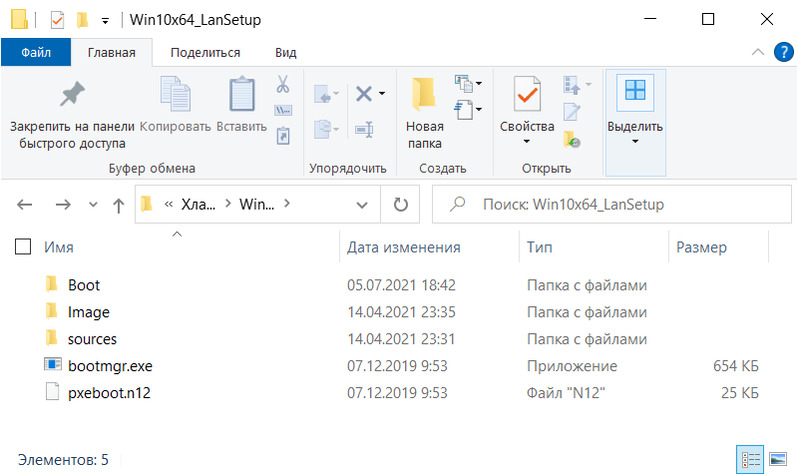
Task: Expand subfolders chevron after Win... breadcrumb
Action: (287, 204)
